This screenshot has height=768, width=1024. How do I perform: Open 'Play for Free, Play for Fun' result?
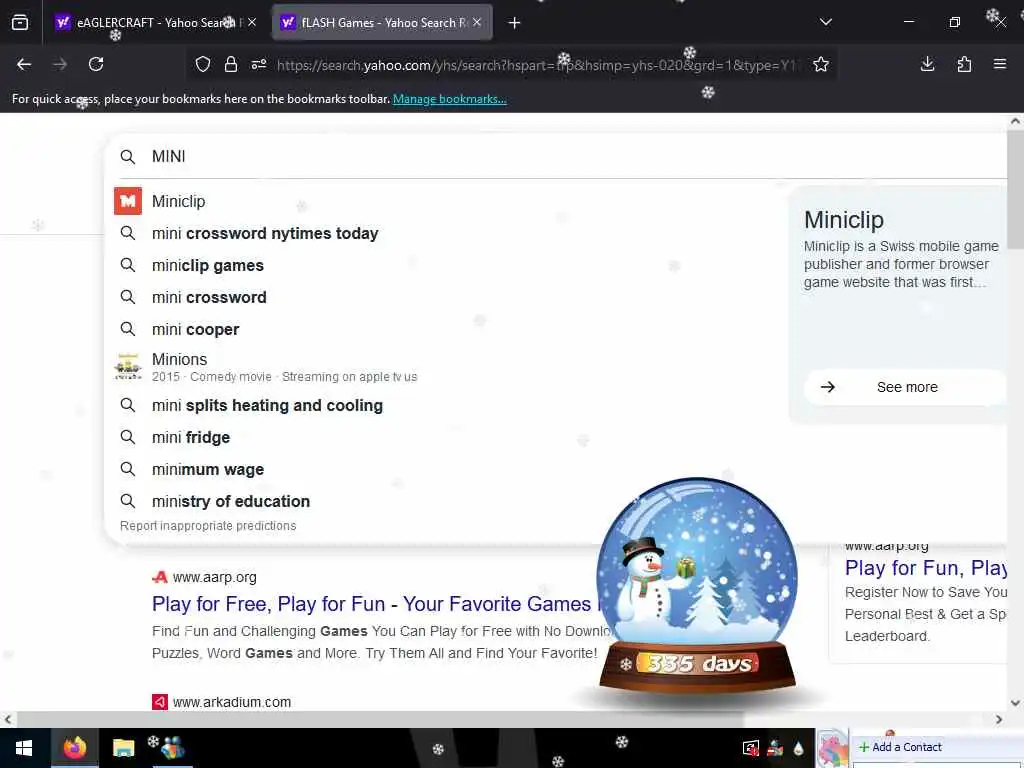[x=376, y=603]
